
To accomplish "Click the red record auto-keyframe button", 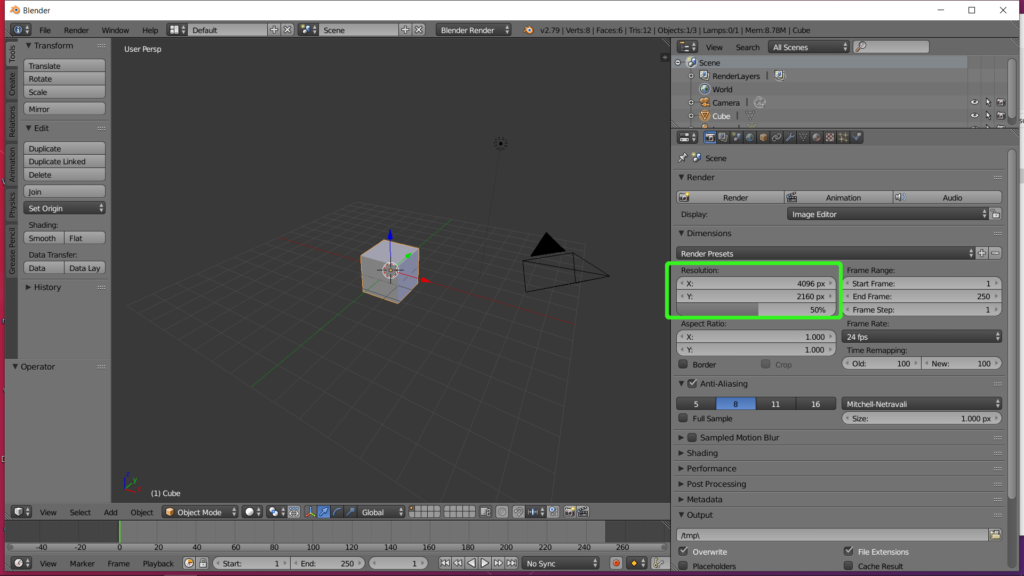I will click(616, 563).
